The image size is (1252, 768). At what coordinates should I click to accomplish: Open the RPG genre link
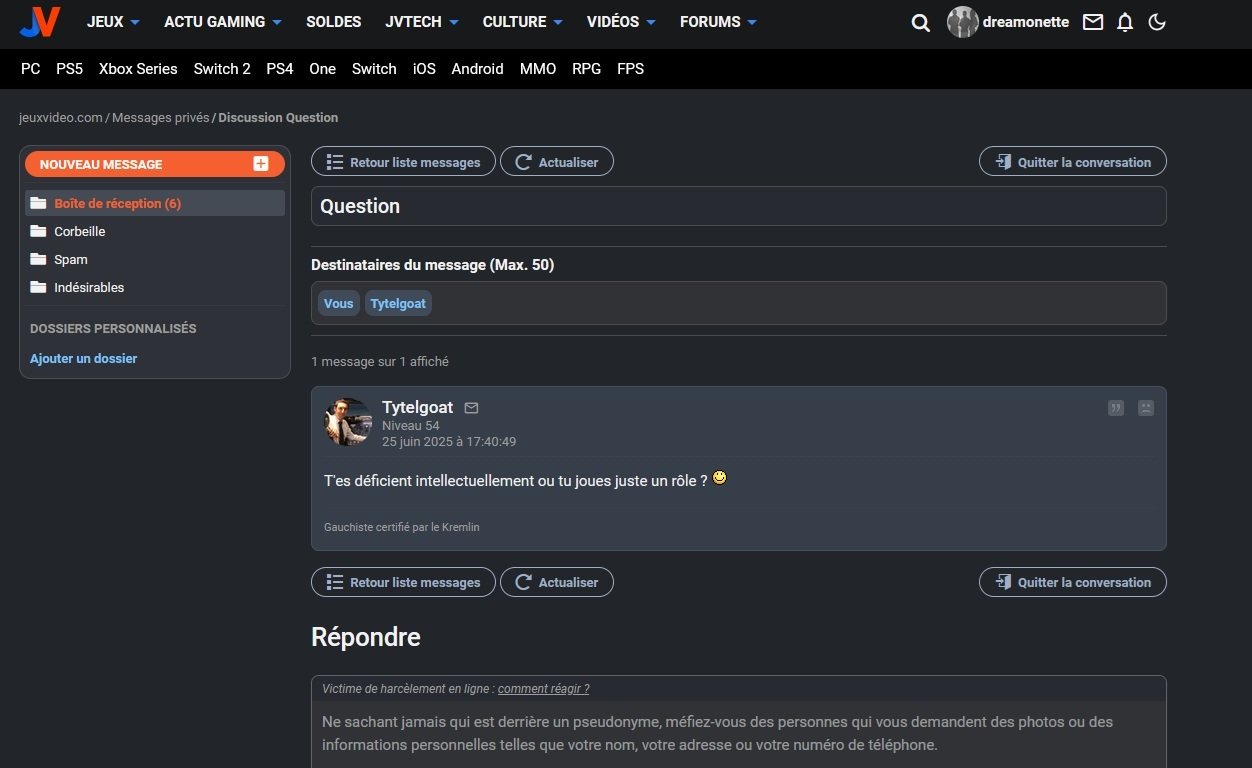[586, 69]
